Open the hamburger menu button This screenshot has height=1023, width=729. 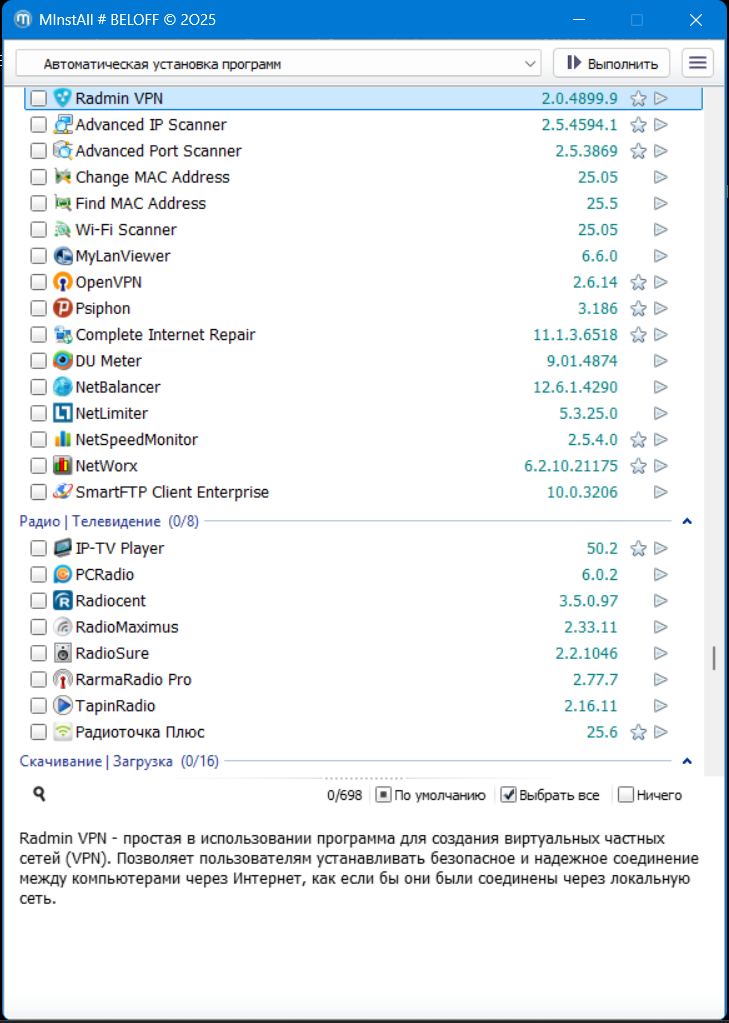point(698,63)
